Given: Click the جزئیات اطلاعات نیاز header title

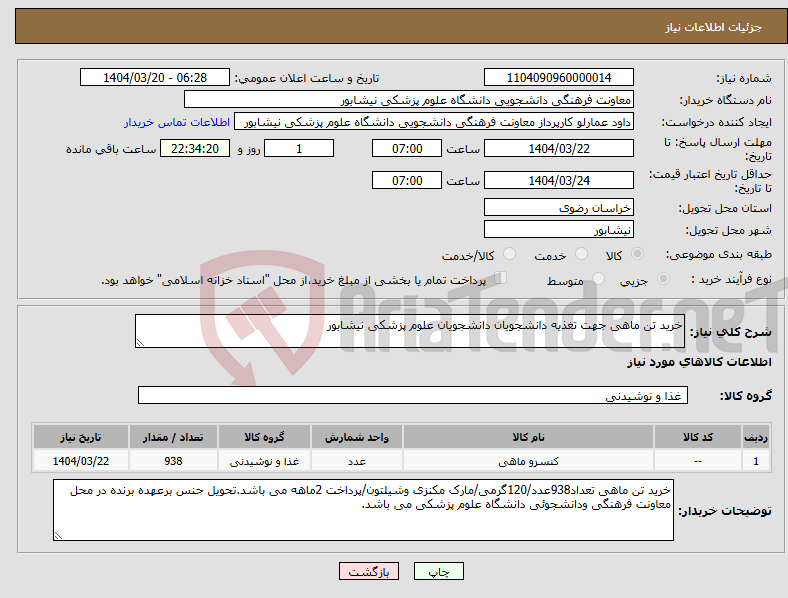Looking at the screenshot, I should 713,27.
